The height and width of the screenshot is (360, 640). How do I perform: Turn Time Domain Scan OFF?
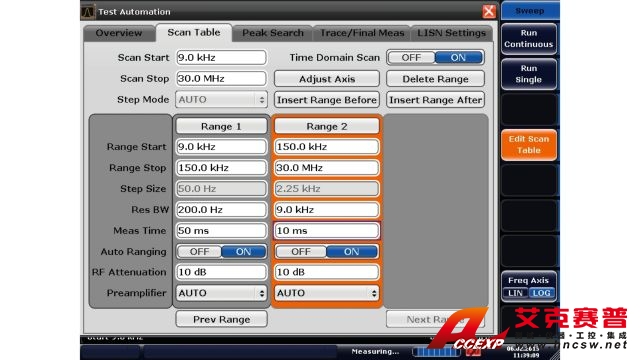(411, 58)
